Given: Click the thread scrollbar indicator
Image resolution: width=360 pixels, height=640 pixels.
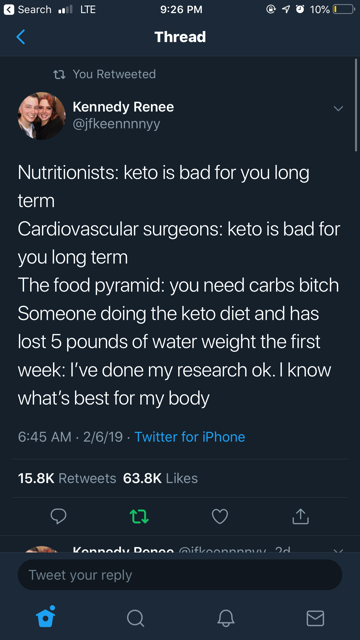Looking at the screenshot, I should tap(356, 105).
